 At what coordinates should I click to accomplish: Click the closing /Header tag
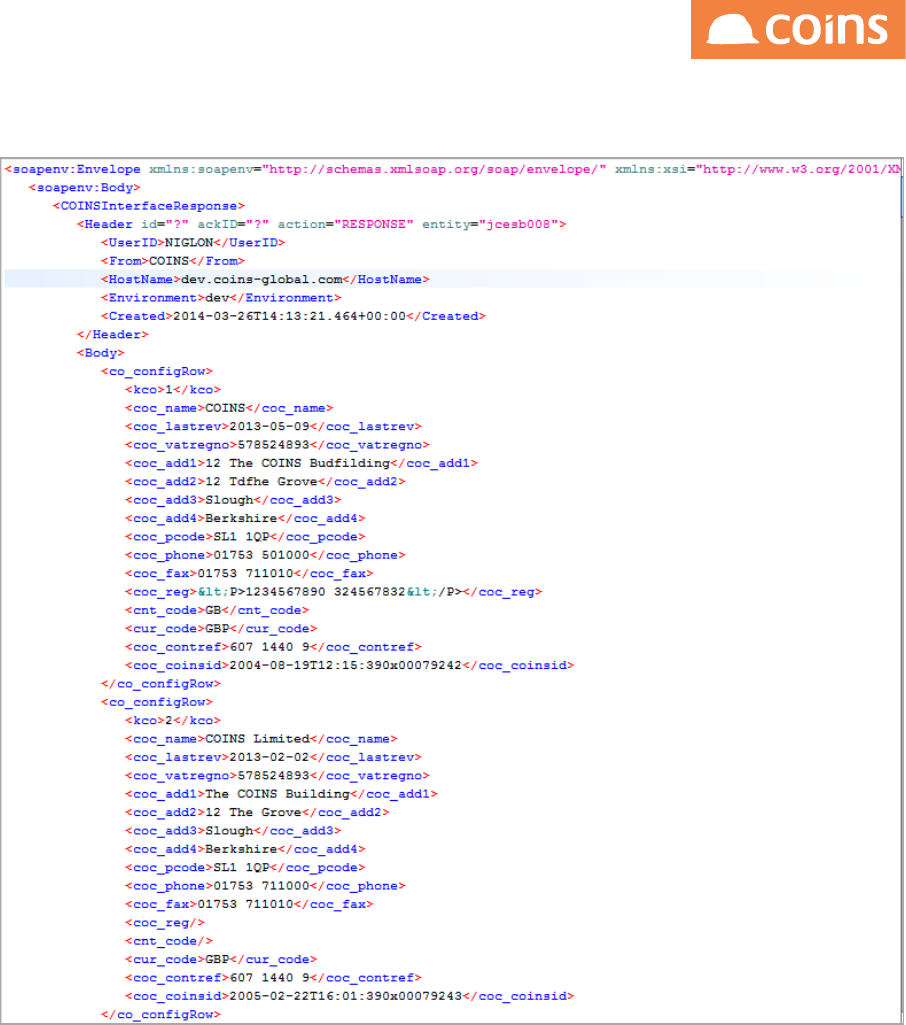click(112, 334)
